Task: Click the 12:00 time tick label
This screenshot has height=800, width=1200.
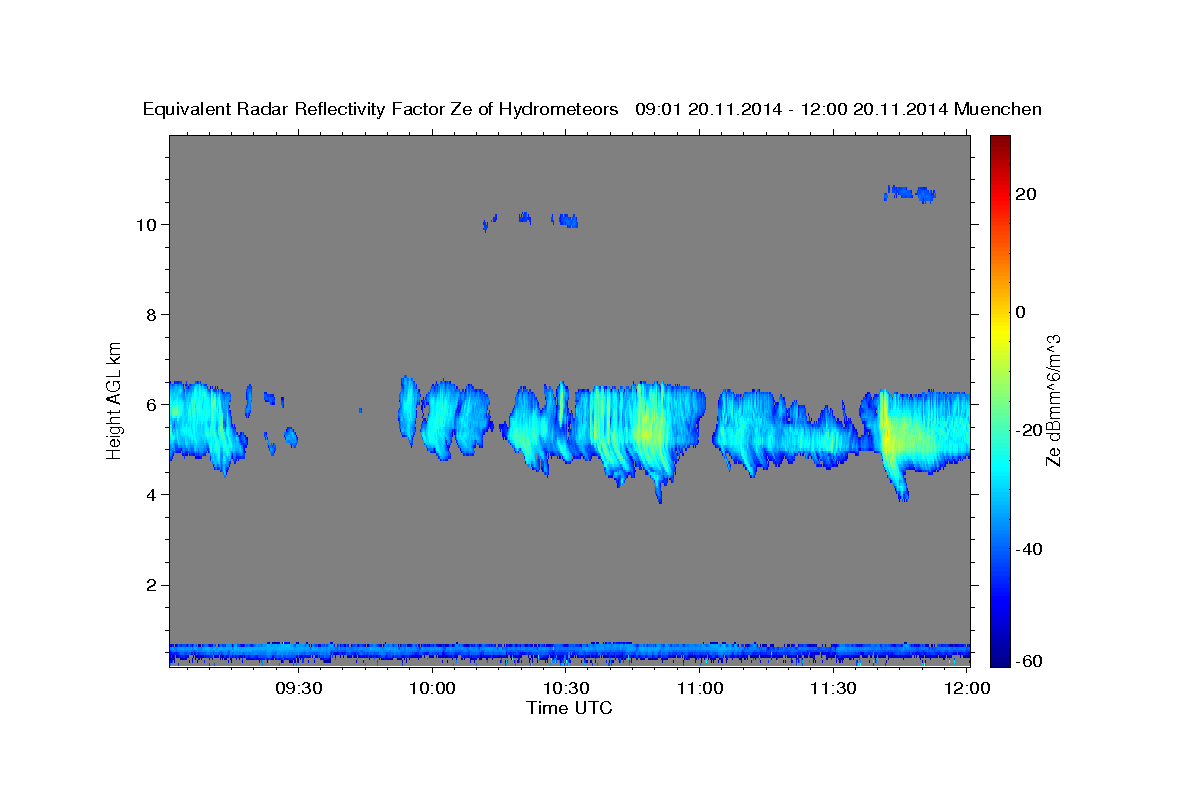Action: (x=966, y=689)
